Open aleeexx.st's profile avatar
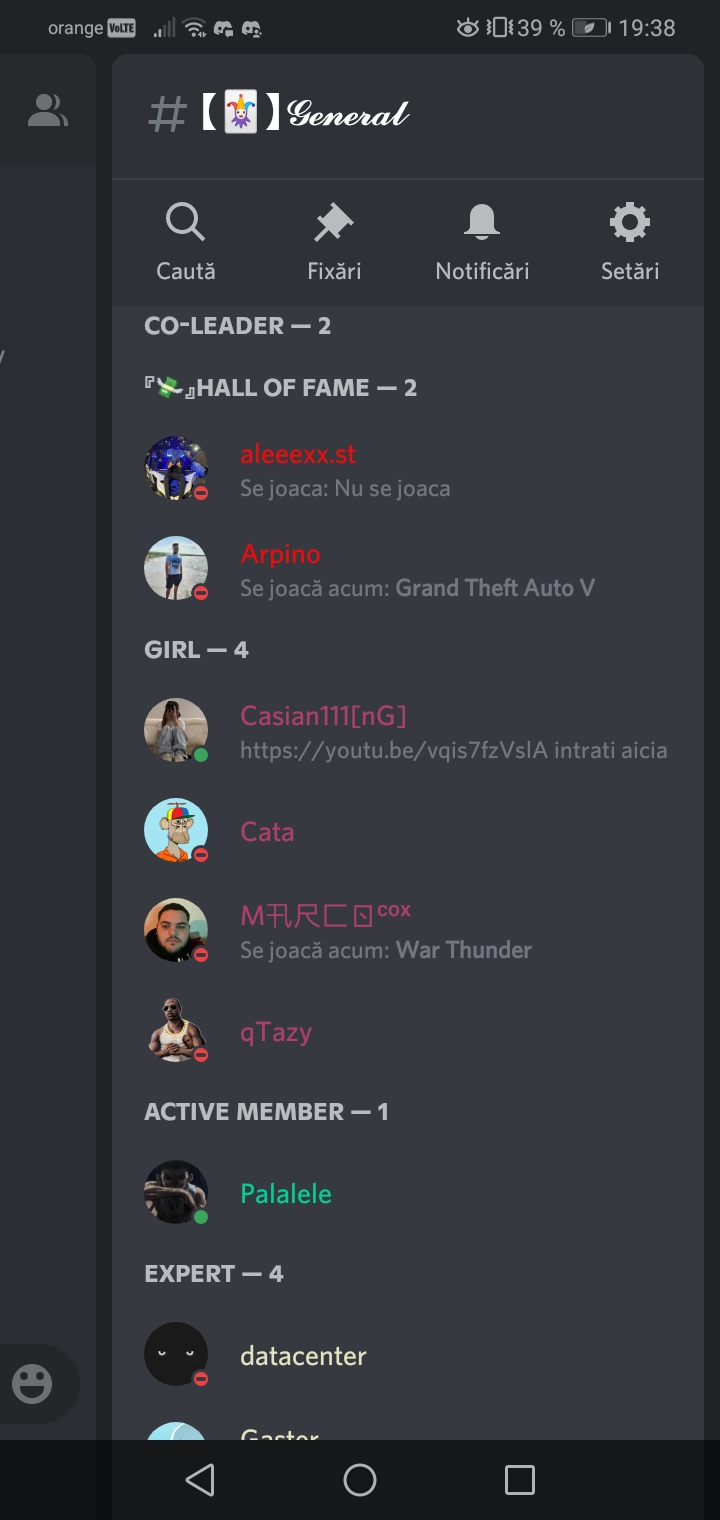The image size is (720, 1520). [x=176, y=468]
